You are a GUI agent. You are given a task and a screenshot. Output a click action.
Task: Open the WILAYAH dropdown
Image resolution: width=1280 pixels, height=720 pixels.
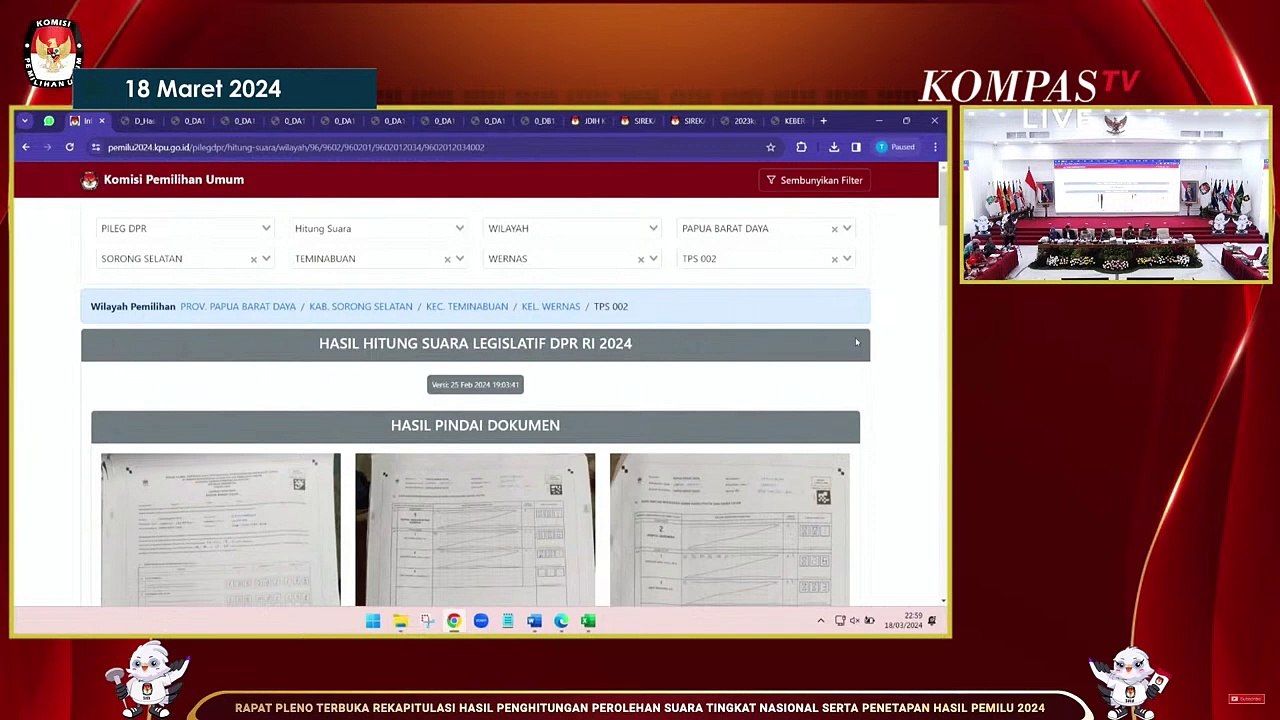(x=572, y=229)
